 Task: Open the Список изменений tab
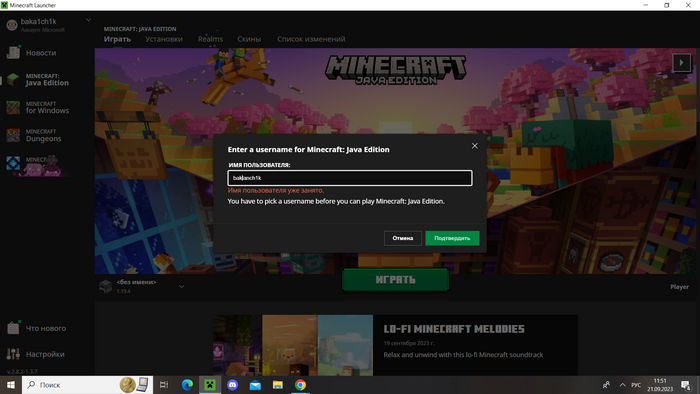(311, 39)
